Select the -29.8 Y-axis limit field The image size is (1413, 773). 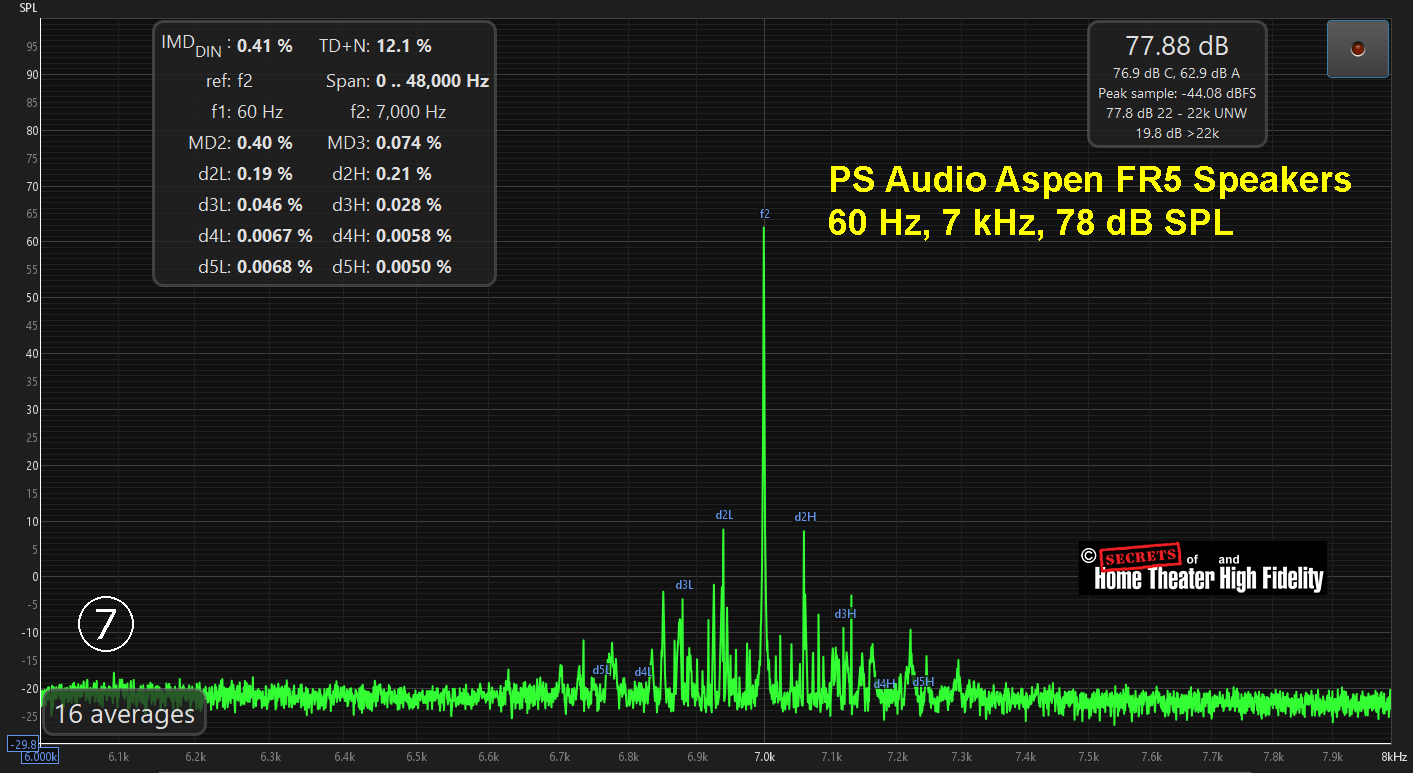tap(23, 744)
